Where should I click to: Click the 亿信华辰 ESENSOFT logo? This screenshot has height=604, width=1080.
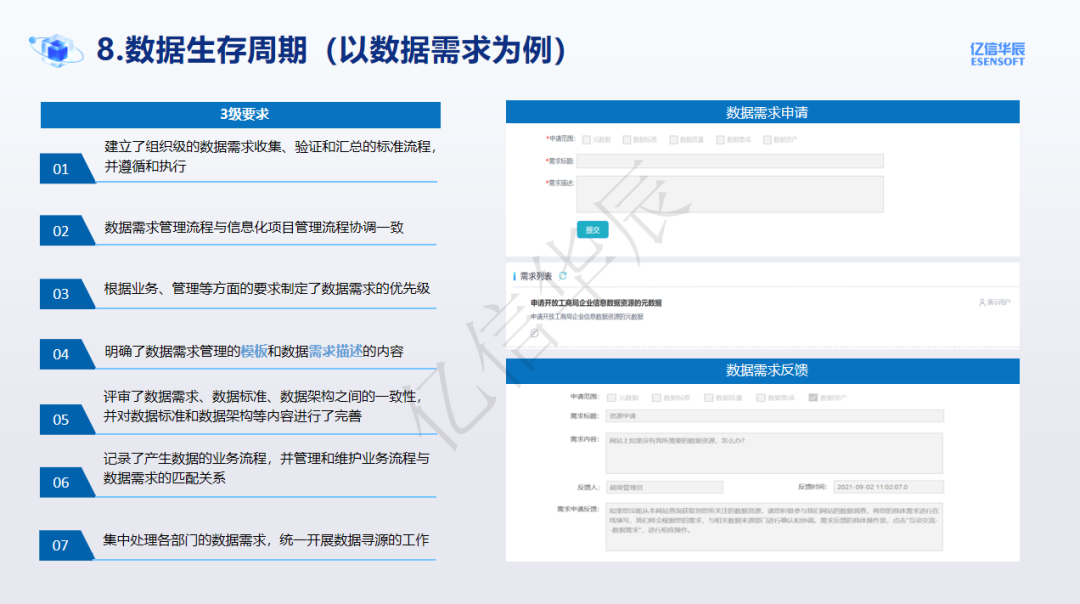(997, 53)
